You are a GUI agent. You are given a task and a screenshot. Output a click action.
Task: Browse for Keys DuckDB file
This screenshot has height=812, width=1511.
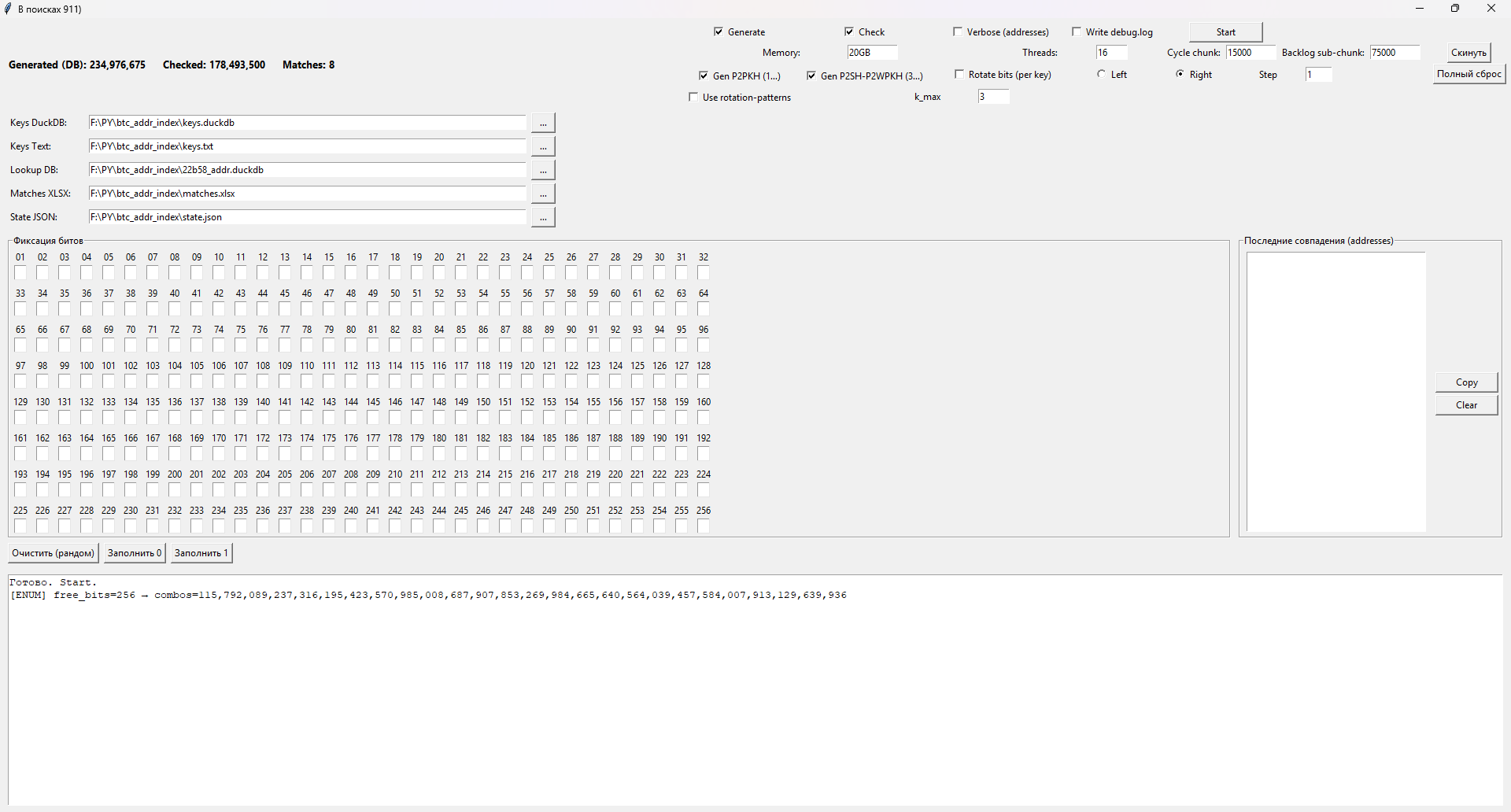click(x=543, y=123)
